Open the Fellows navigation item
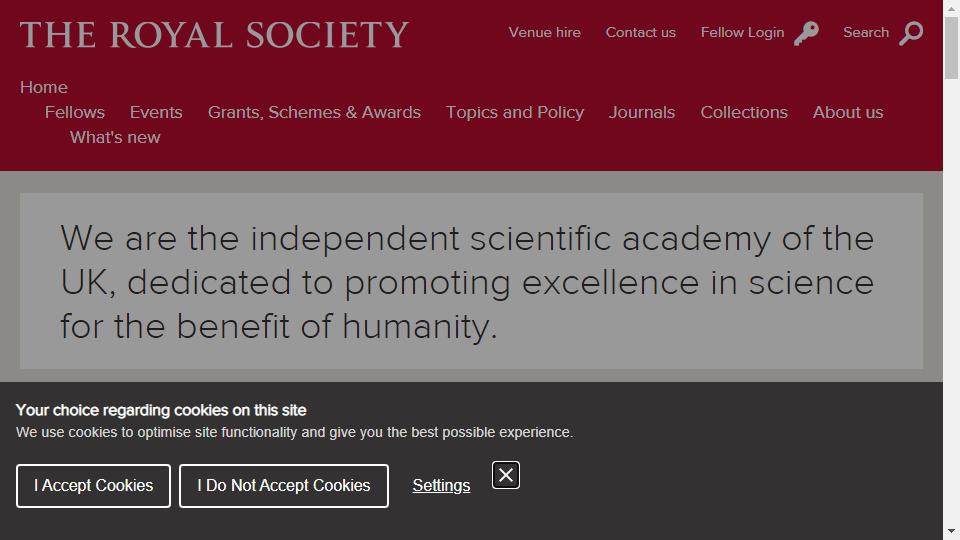Screen dimensions: 960x540 click(75, 113)
